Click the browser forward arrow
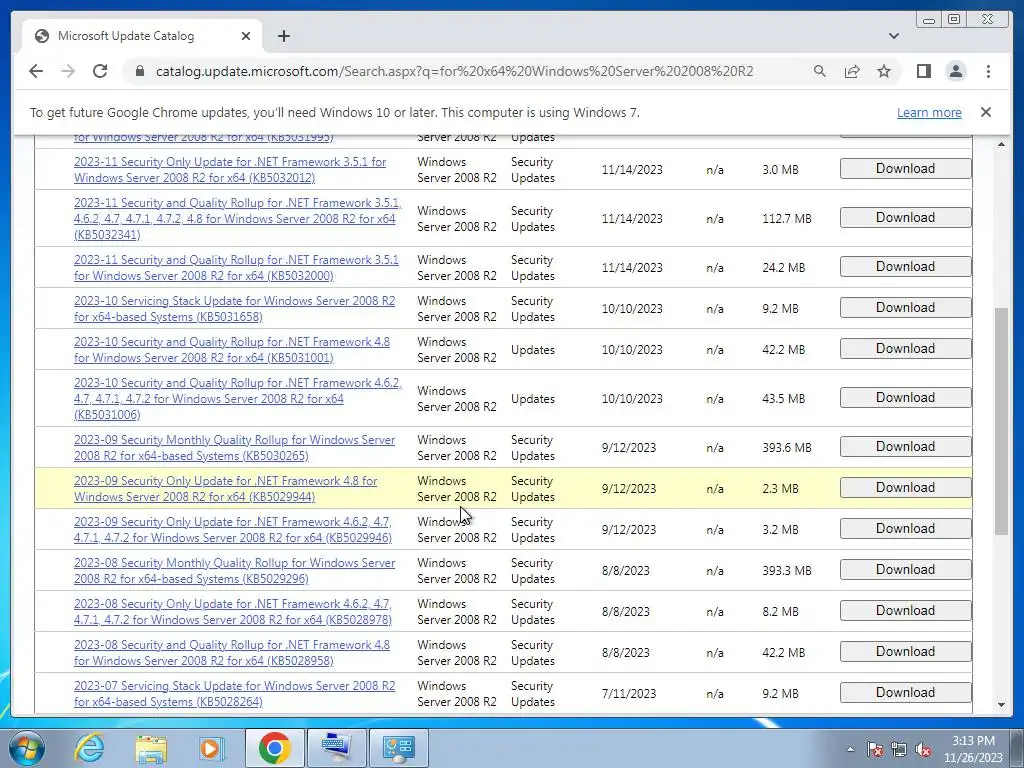 [68, 71]
